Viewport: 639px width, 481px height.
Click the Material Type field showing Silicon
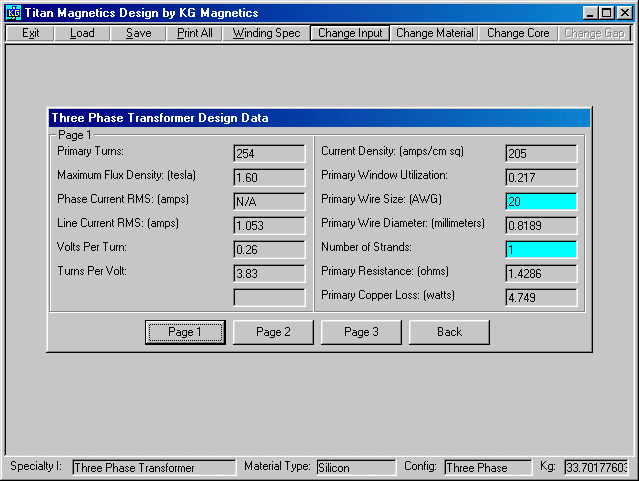356,468
